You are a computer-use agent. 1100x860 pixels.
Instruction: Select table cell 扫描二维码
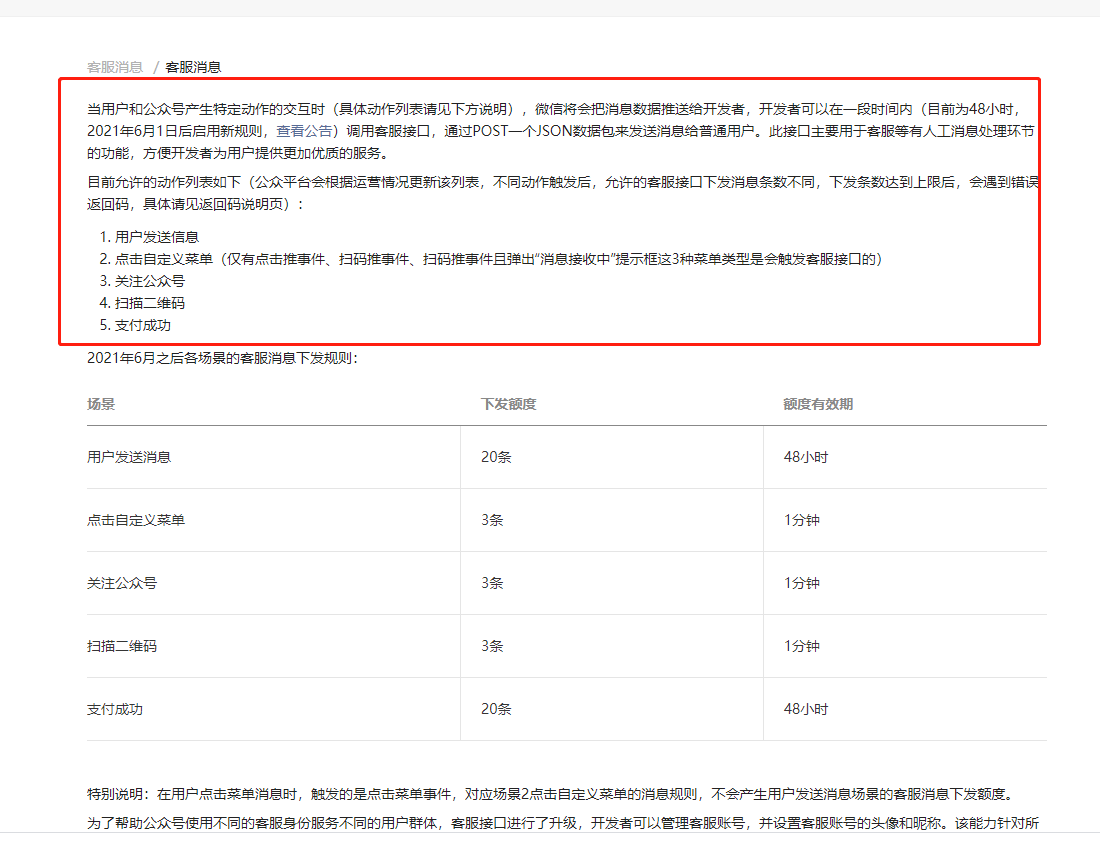pyautogui.click(x=122, y=647)
